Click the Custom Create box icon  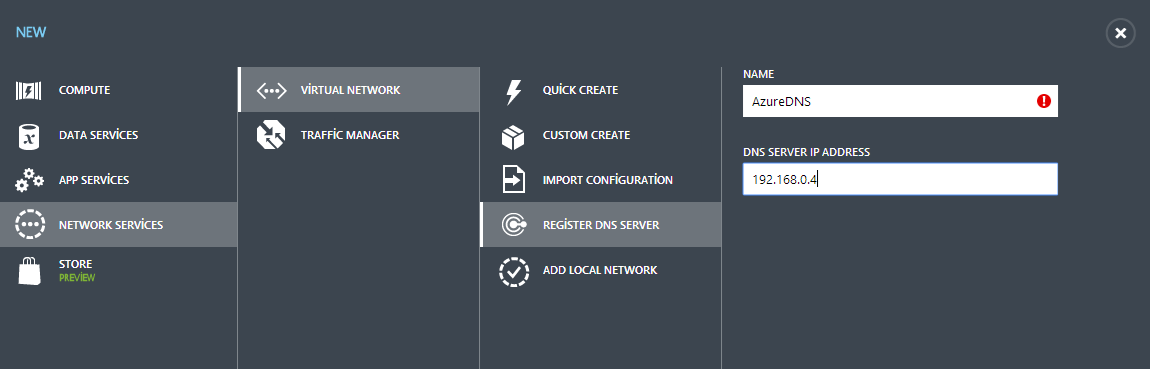click(513, 136)
